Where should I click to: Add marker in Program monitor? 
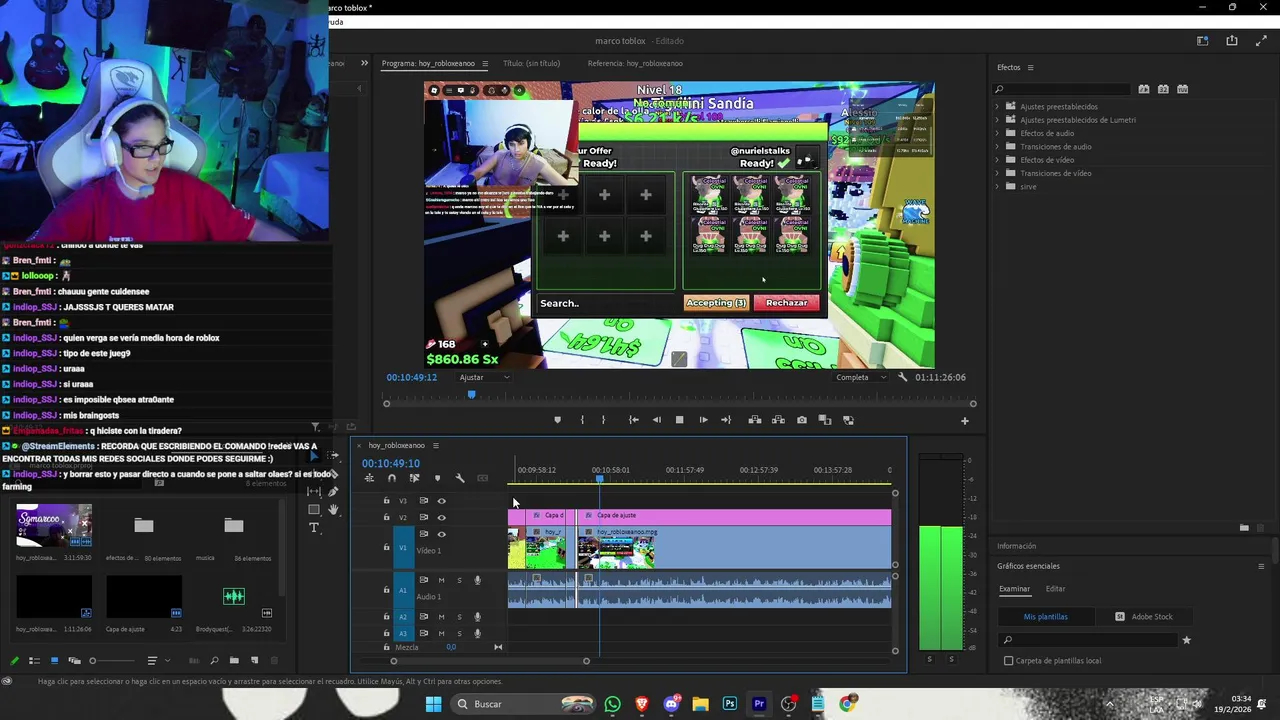[x=557, y=420]
